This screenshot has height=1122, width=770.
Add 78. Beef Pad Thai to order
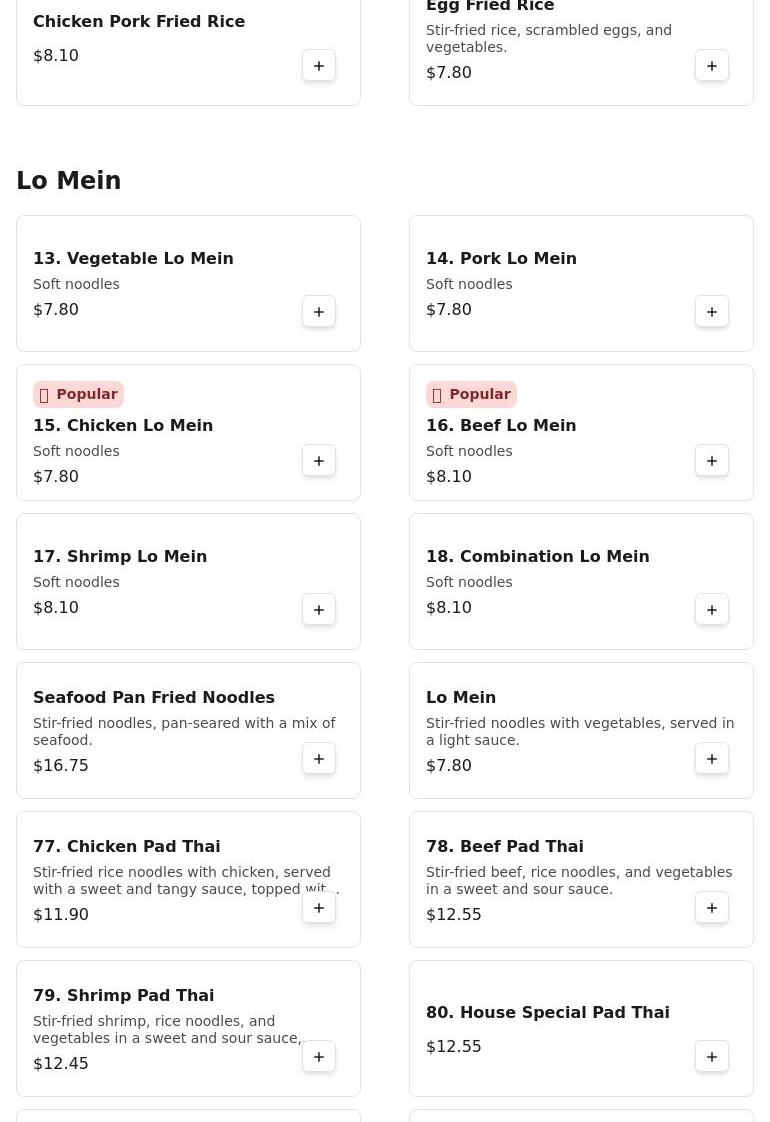tap(712, 908)
